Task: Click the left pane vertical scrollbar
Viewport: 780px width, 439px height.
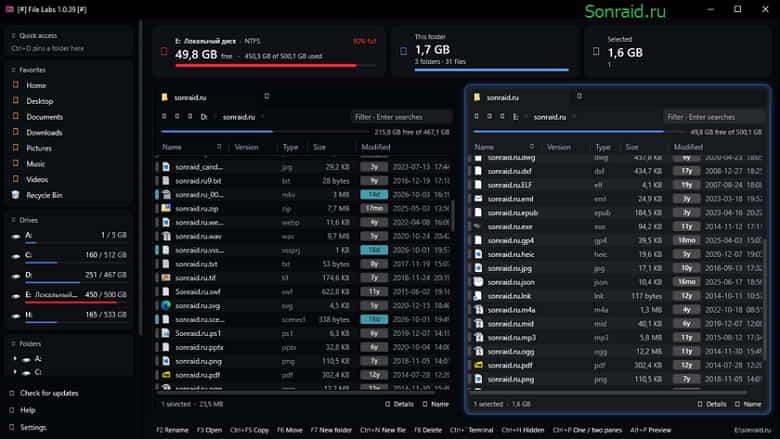Action: click(452, 215)
